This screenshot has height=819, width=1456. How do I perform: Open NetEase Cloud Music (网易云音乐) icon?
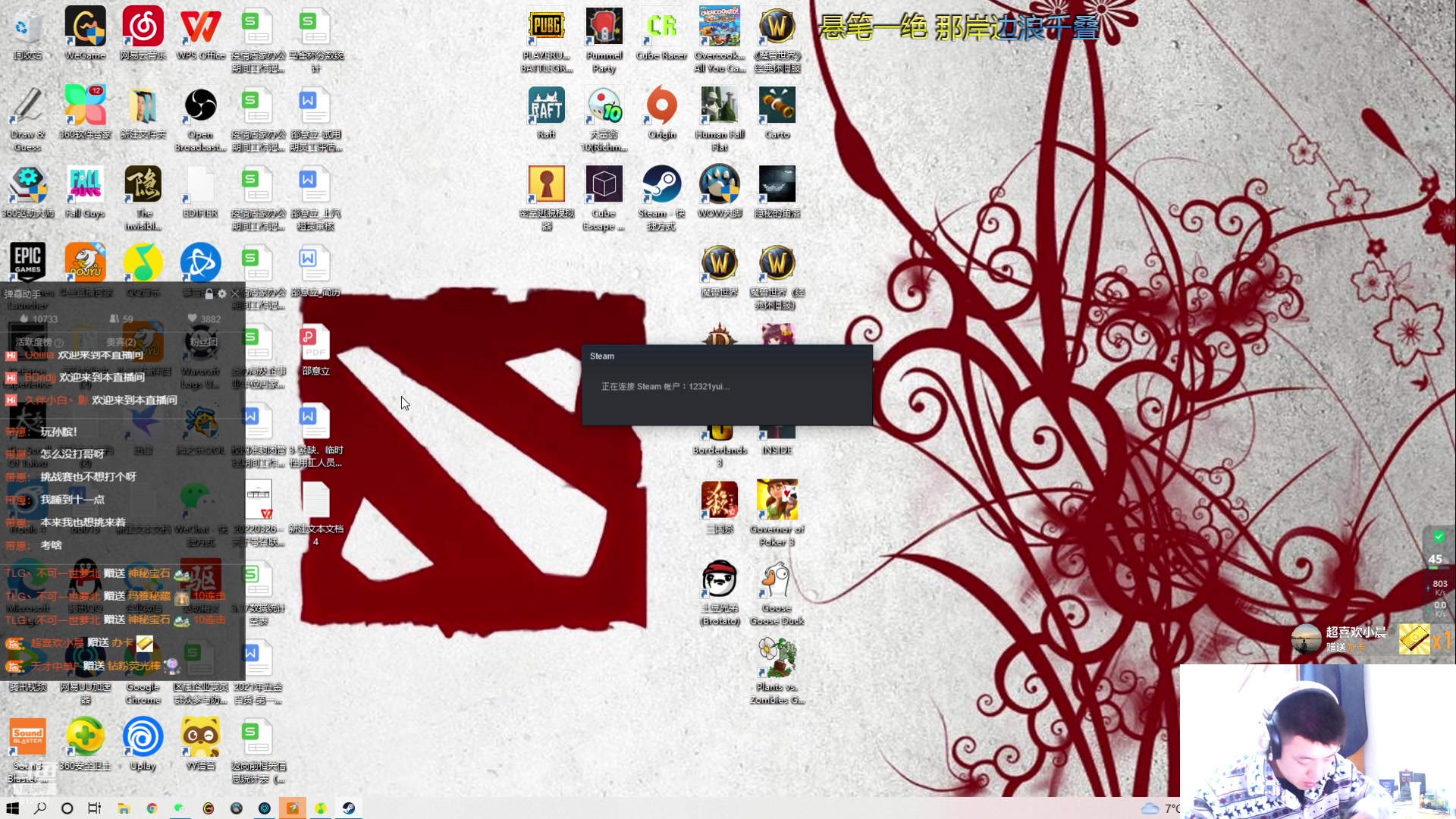coord(143,34)
